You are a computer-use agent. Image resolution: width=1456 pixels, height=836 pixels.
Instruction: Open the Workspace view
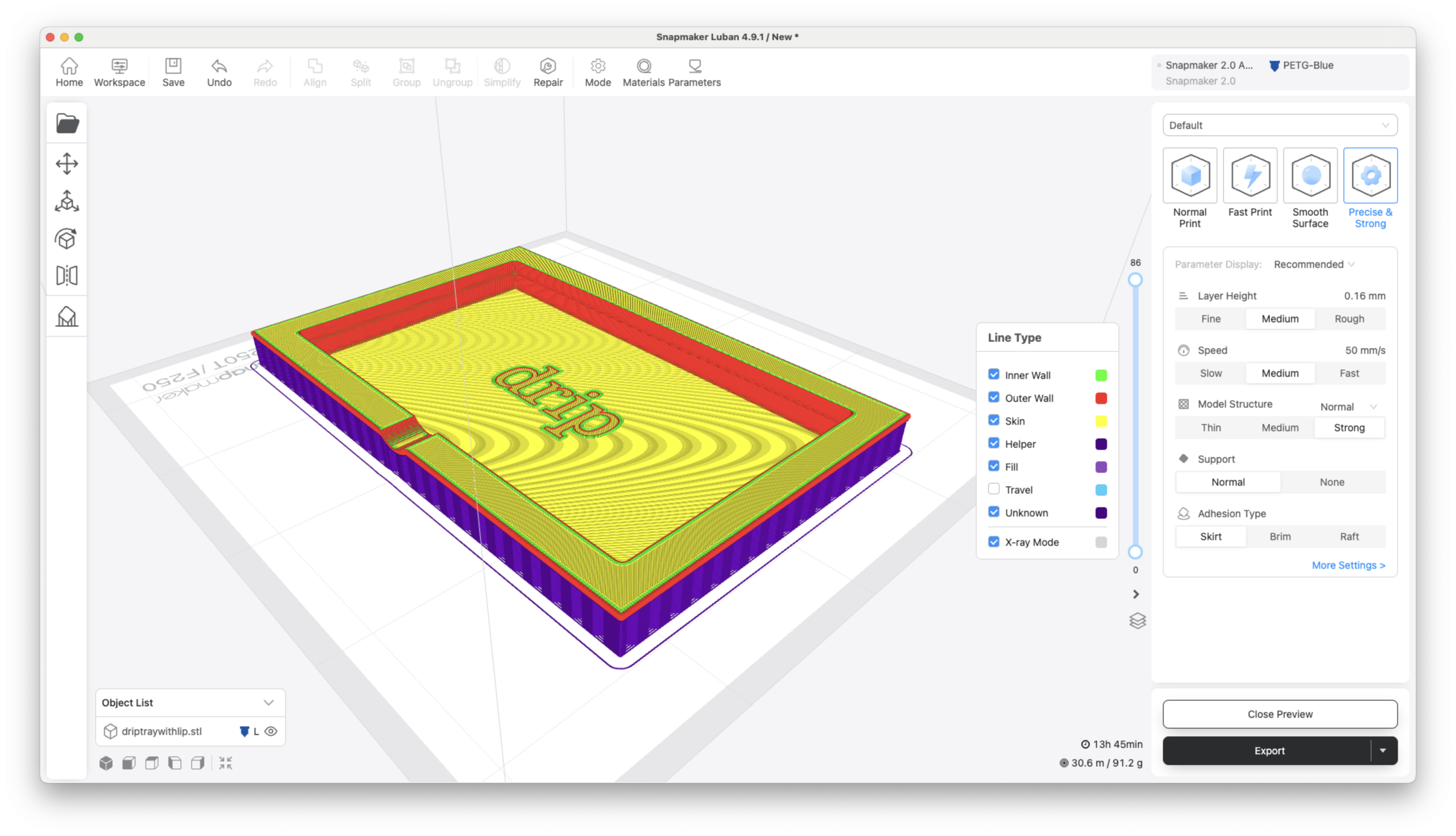[x=120, y=72]
